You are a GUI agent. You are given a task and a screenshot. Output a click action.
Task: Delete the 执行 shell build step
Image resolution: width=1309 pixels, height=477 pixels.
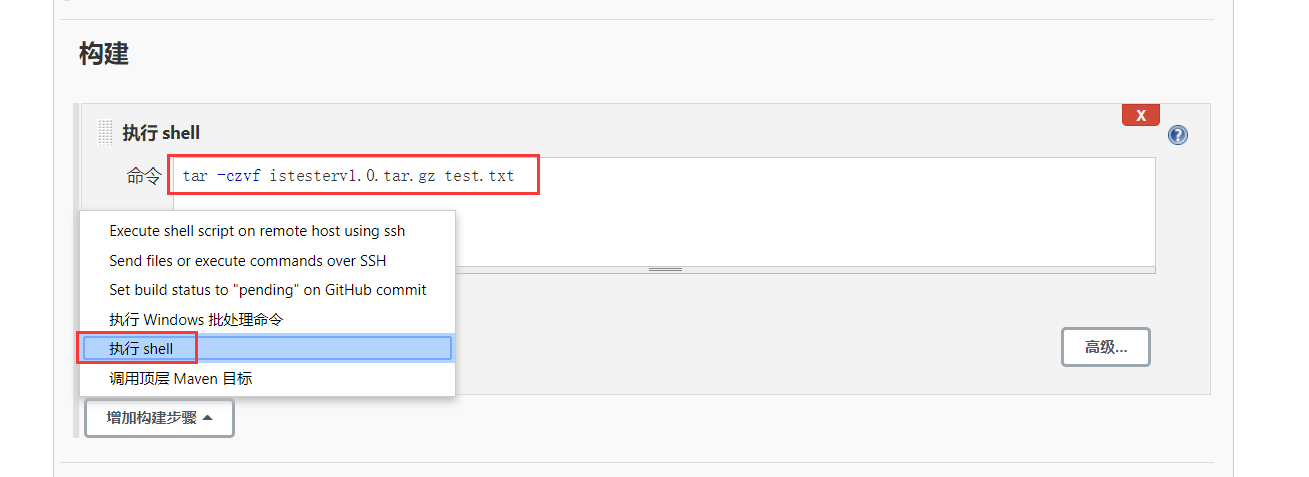1140,115
